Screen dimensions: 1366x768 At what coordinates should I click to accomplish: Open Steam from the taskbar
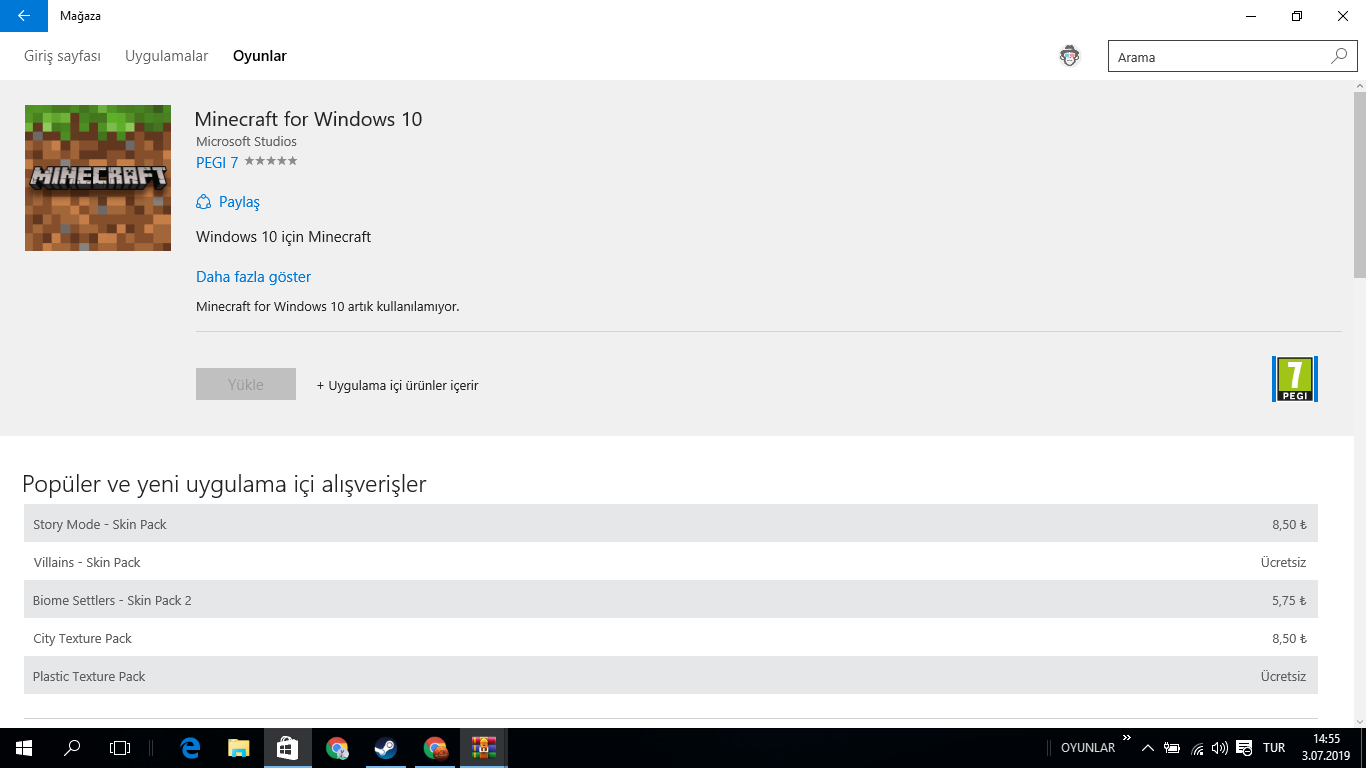[x=386, y=748]
